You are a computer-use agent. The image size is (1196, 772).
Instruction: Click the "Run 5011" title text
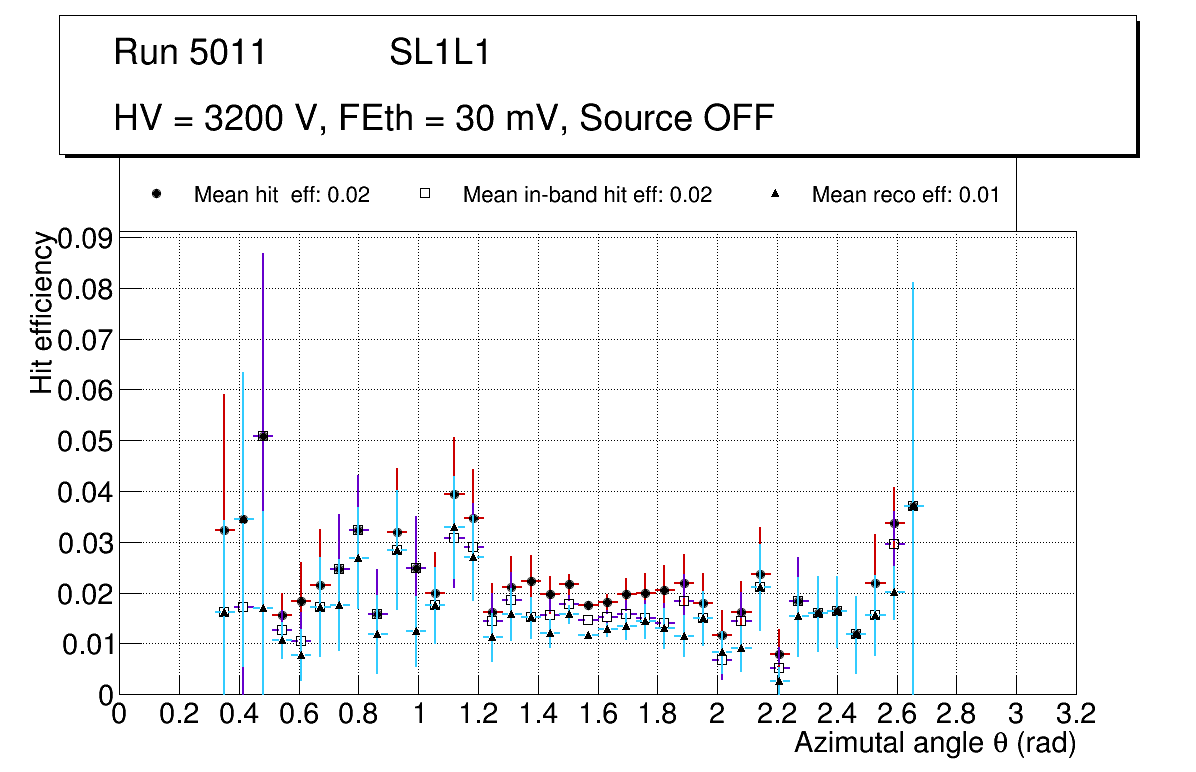coord(190,53)
